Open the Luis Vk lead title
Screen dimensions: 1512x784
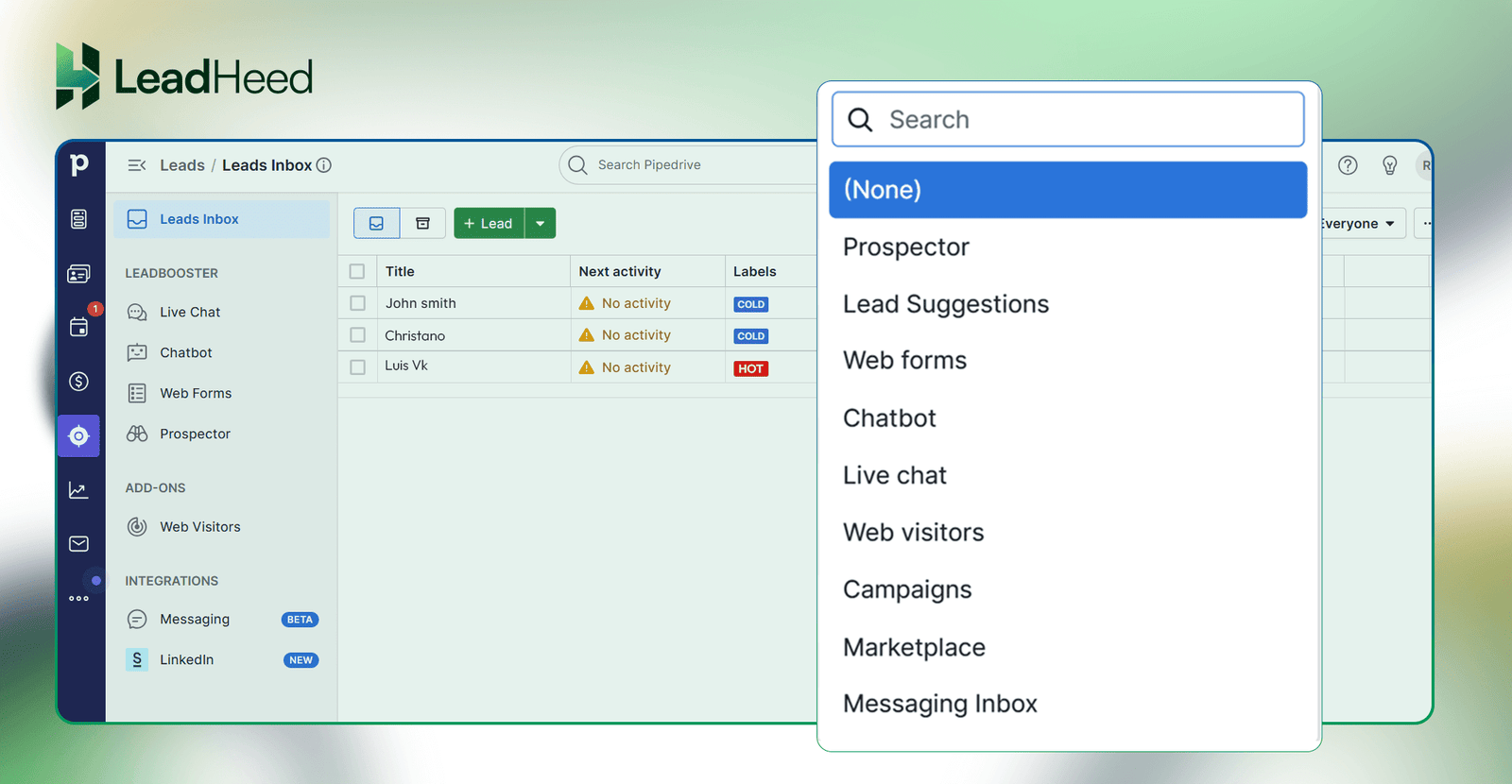click(x=406, y=366)
